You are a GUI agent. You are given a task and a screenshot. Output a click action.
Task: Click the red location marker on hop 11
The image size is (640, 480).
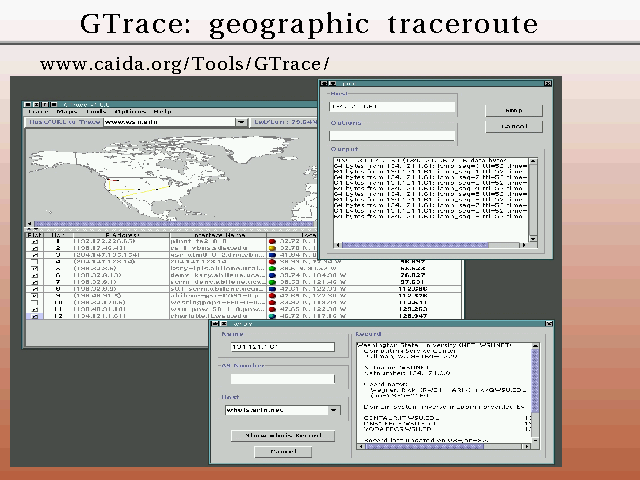point(272,309)
